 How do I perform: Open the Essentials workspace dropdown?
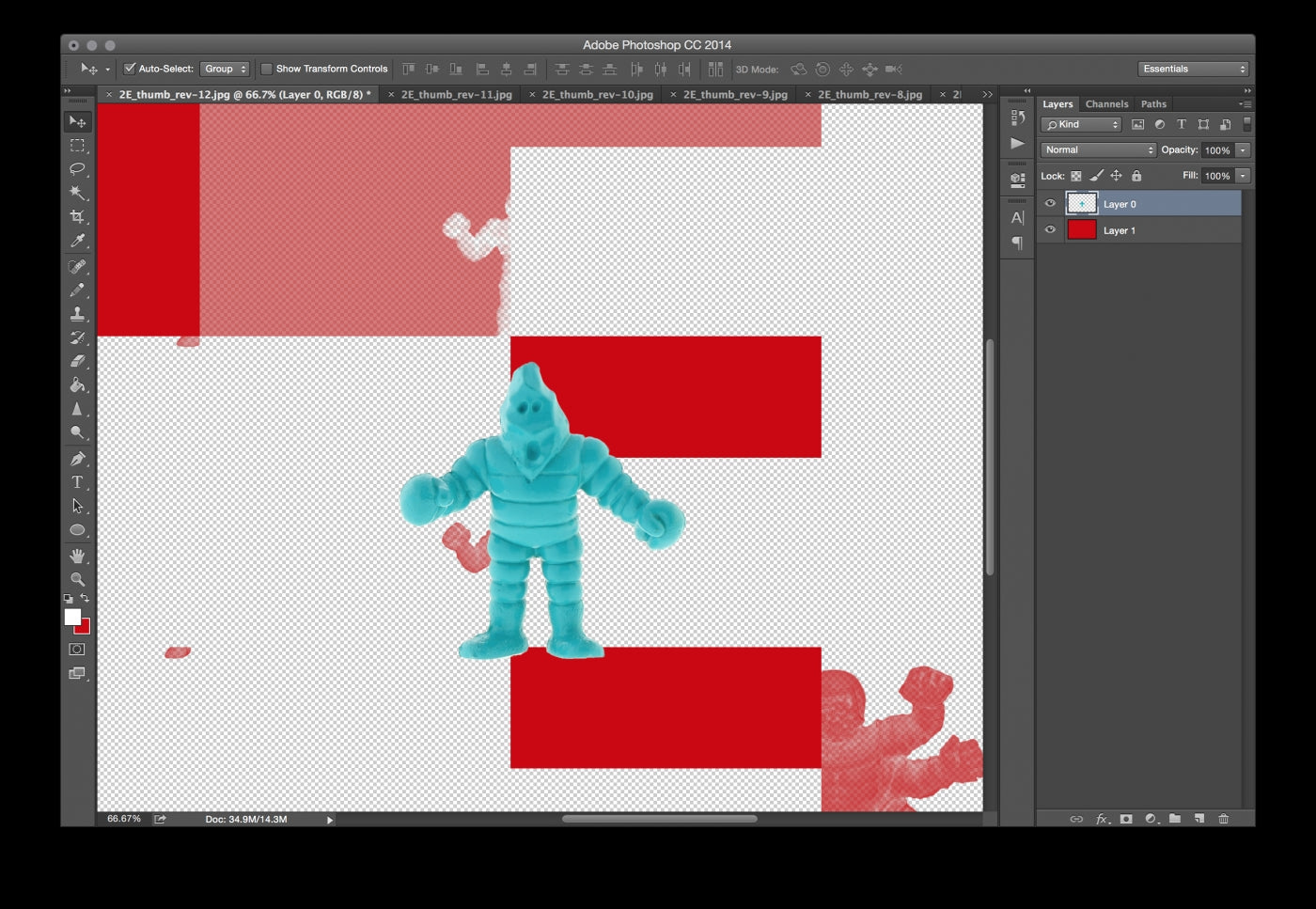tap(1193, 69)
